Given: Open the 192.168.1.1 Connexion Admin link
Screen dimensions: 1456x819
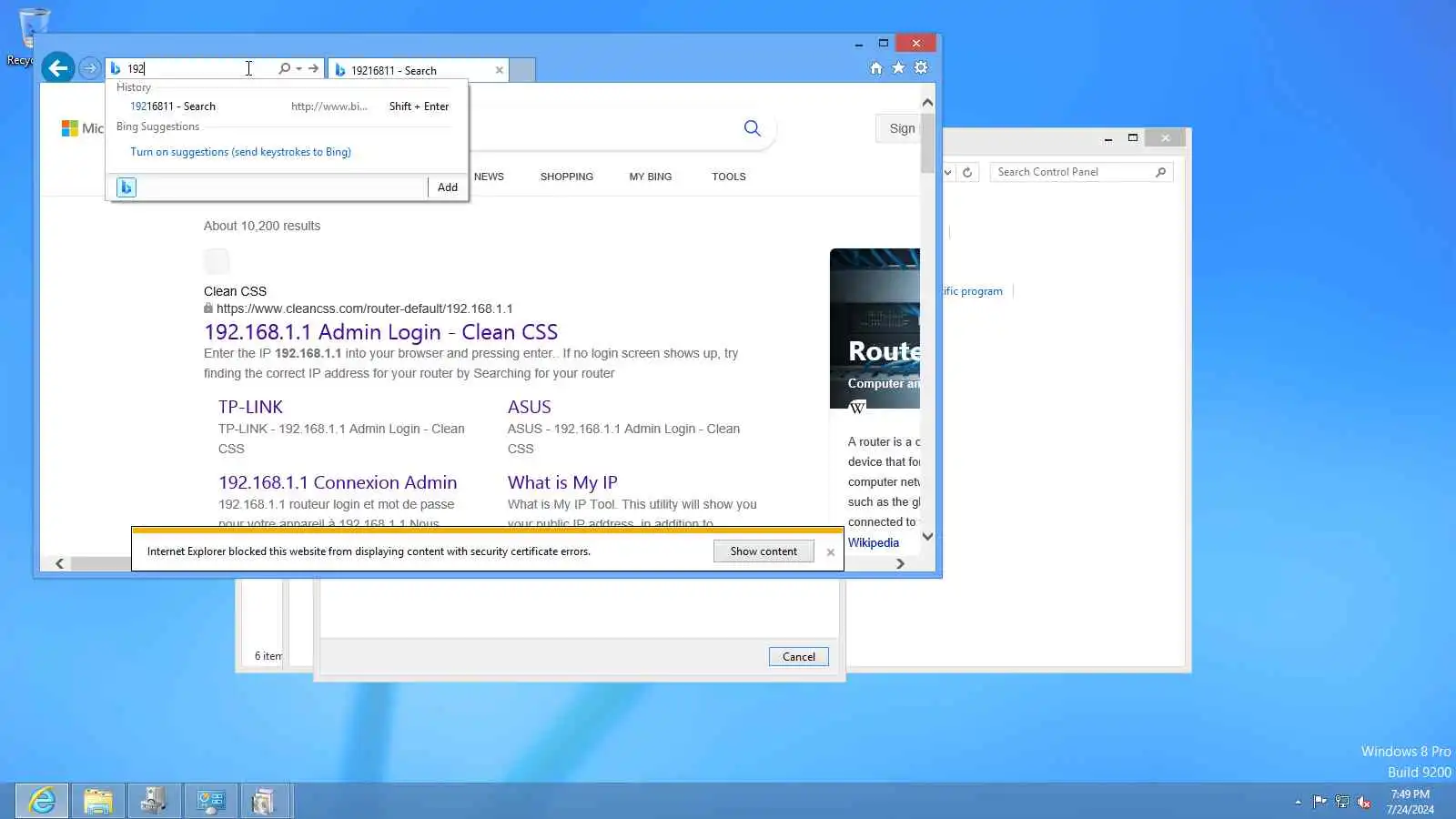Looking at the screenshot, I should point(338,482).
